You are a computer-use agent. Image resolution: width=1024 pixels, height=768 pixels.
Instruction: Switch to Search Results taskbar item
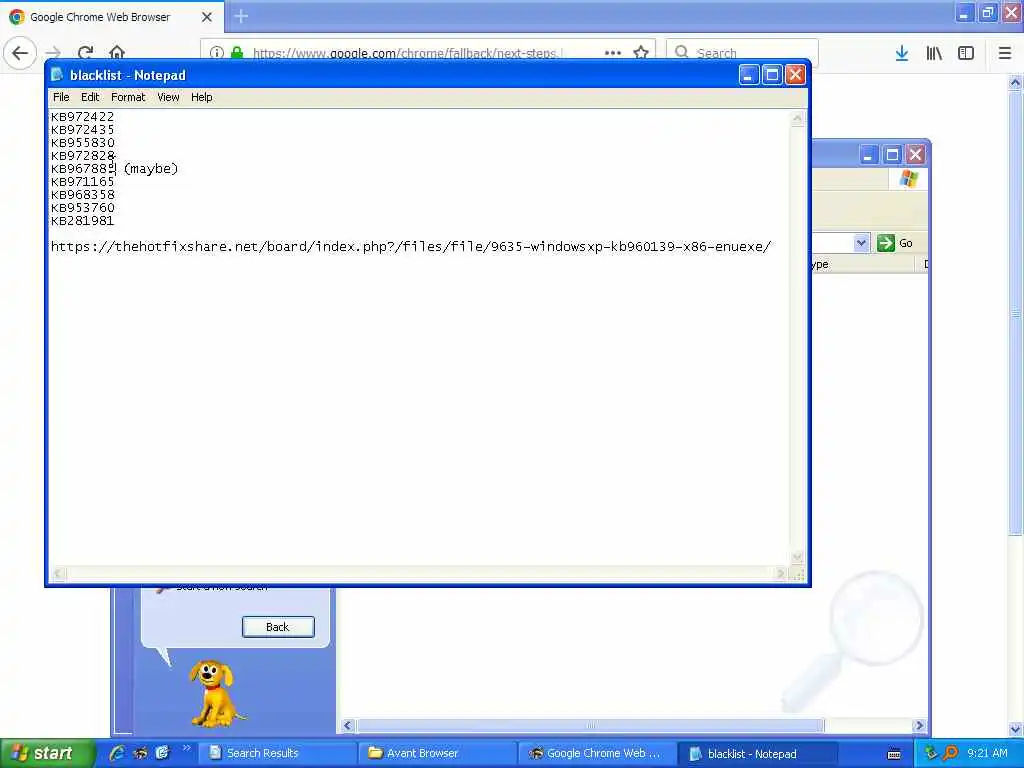coord(278,754)
